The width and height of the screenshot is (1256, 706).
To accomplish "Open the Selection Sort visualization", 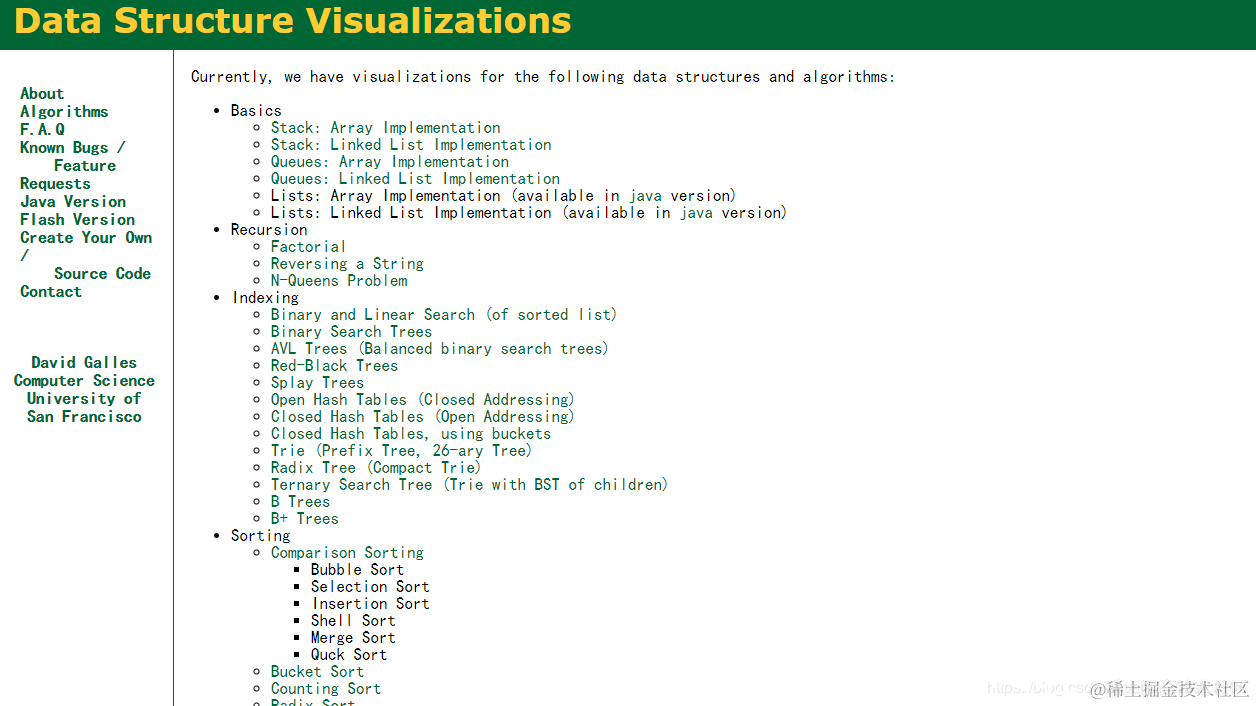I will (370, 587).
